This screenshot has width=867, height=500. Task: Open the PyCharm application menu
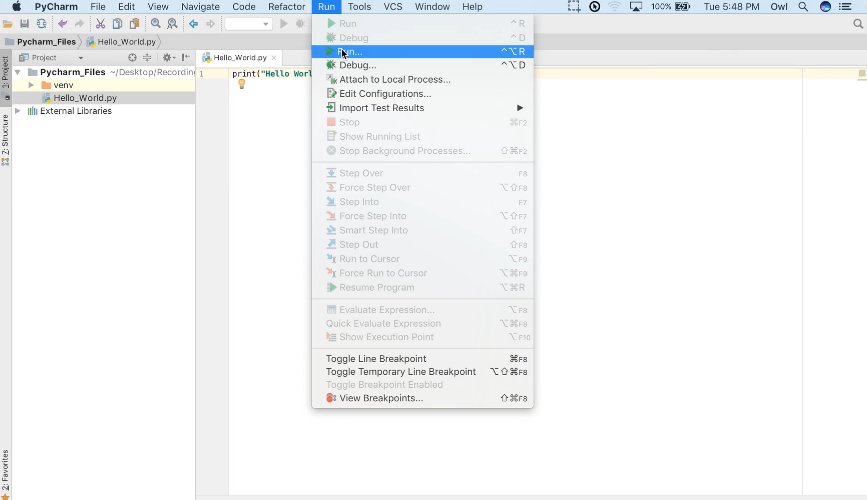click(56, 7)
